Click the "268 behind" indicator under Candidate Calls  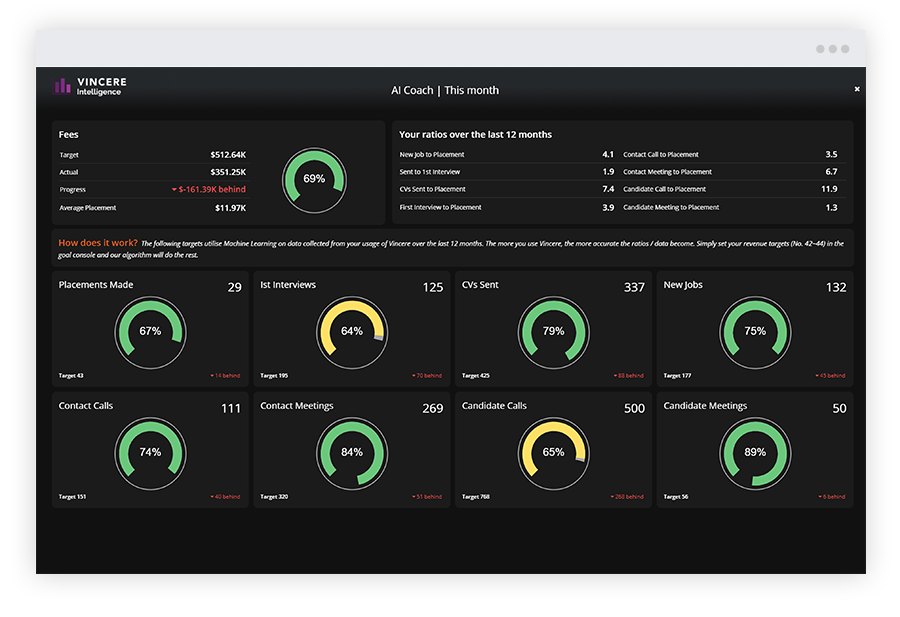(x=627, y=496)
